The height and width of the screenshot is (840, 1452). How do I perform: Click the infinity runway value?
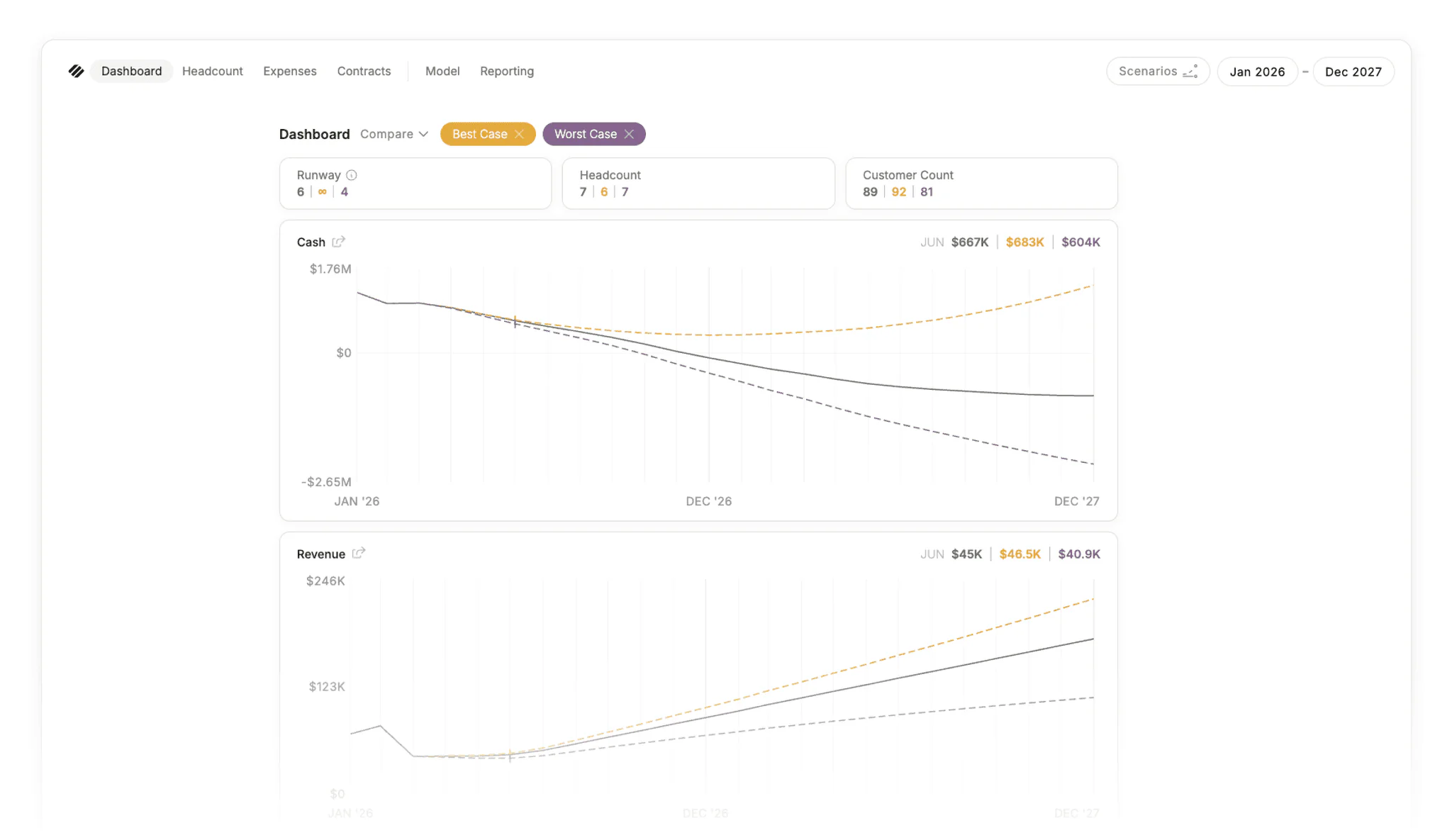point(323,191)
